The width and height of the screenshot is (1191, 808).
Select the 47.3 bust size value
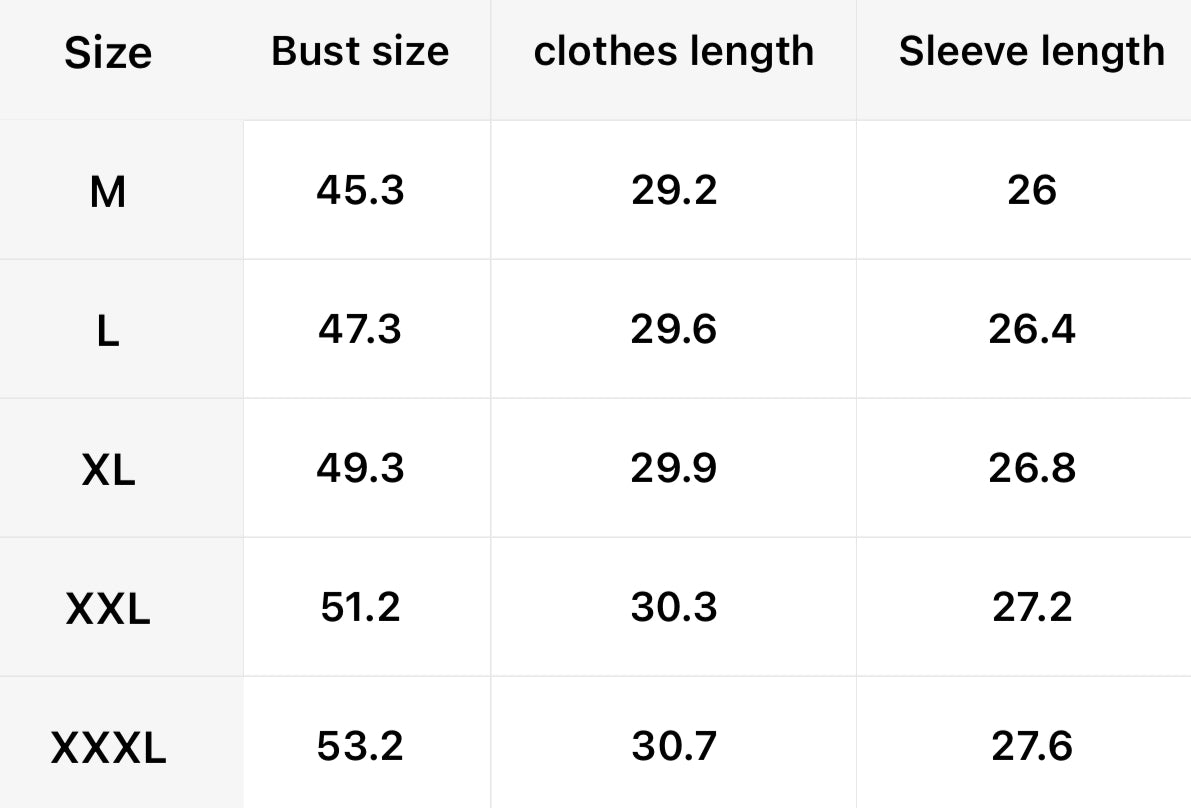click(360, 329)
